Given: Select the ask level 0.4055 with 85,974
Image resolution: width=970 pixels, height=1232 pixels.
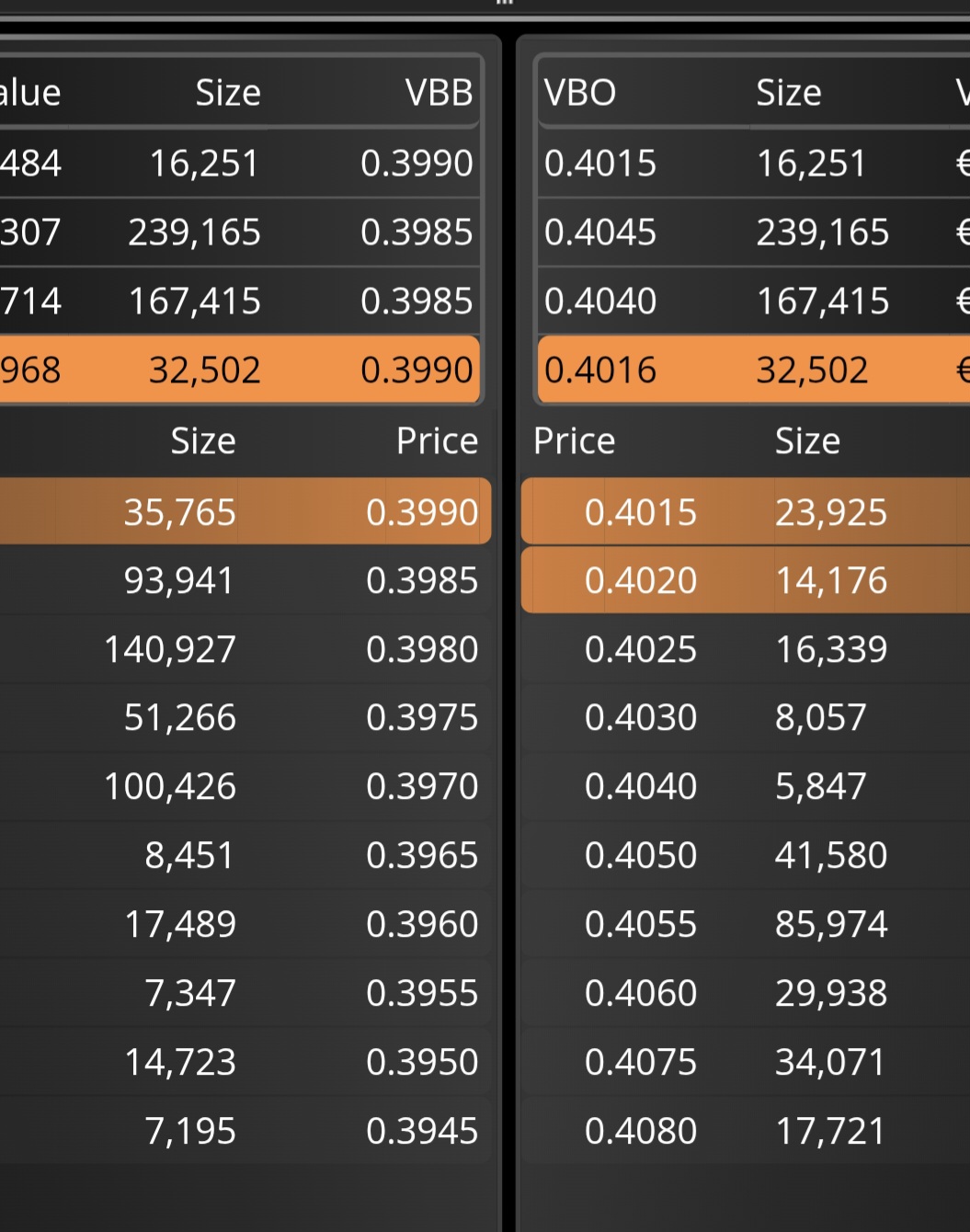Looking at the screenshot, I should point(746,924).
